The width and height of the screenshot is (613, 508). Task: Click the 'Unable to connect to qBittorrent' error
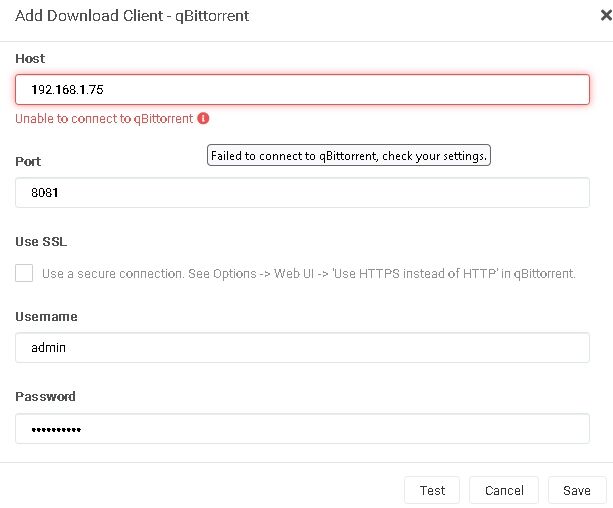click(104, 119)
